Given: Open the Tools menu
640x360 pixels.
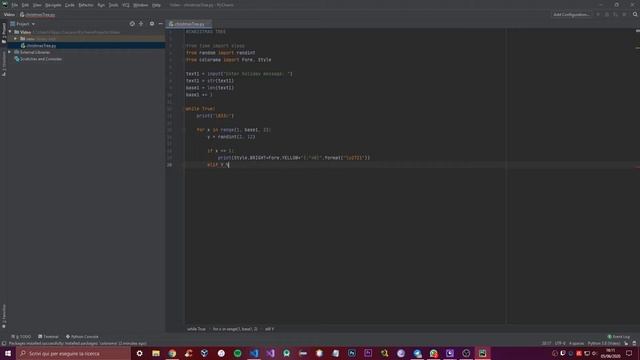Looking at the screenshot, I should pyautogui.click(x=113, y=5).
